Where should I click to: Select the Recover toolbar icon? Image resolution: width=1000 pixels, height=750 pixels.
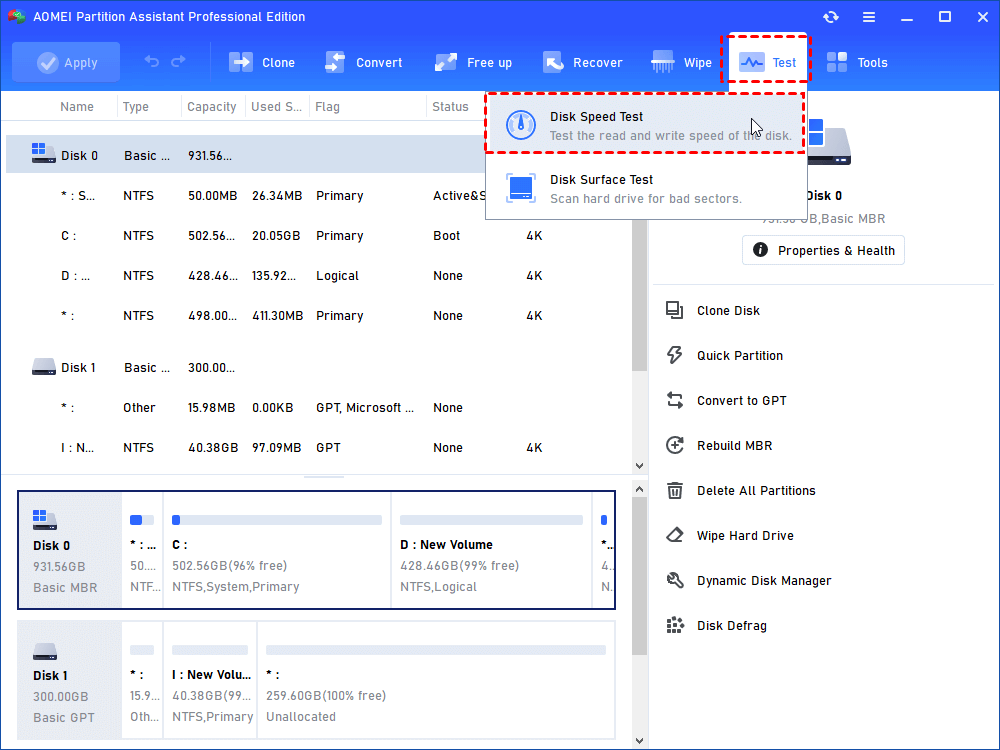583,62
